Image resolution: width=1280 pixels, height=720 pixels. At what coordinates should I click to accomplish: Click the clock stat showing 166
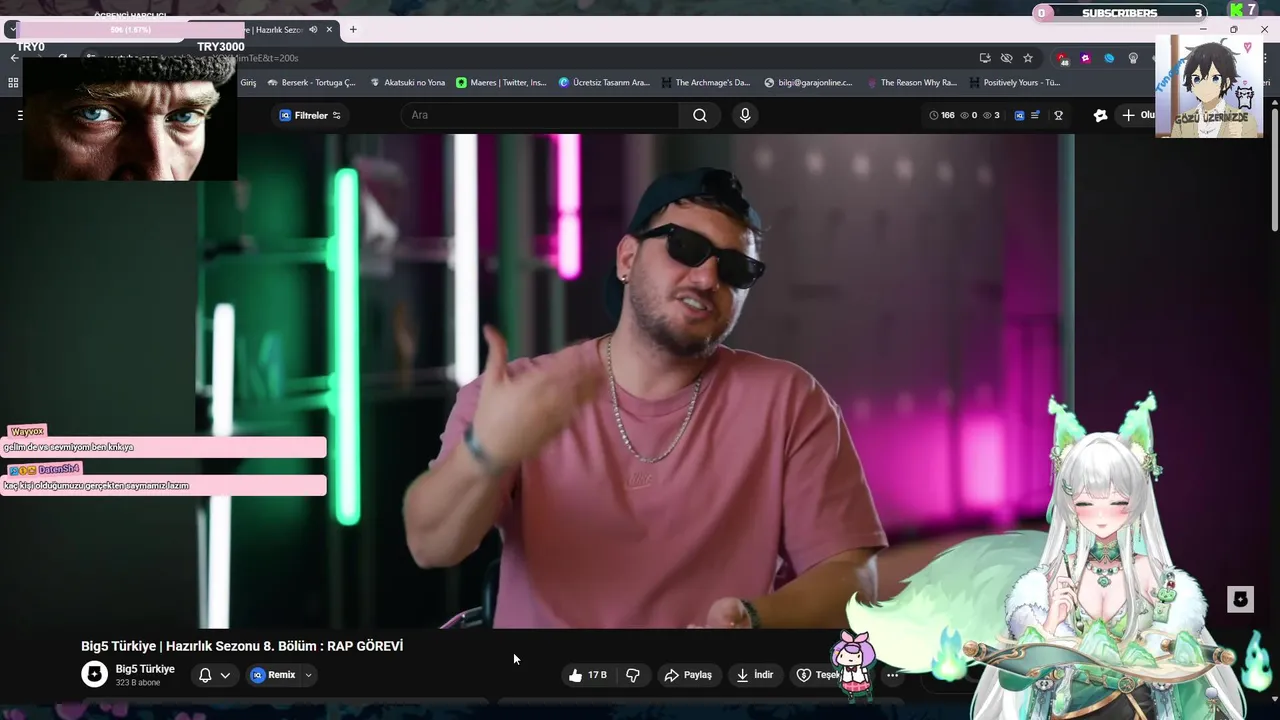(x=942, y=116)
